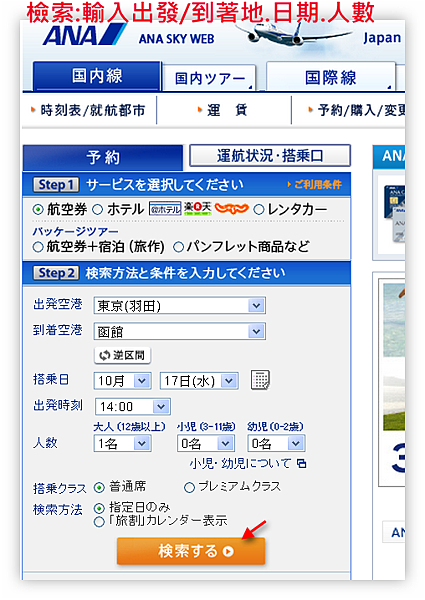Click the scenic banner image
425x600 pixels.
click(x=394, y=357)
